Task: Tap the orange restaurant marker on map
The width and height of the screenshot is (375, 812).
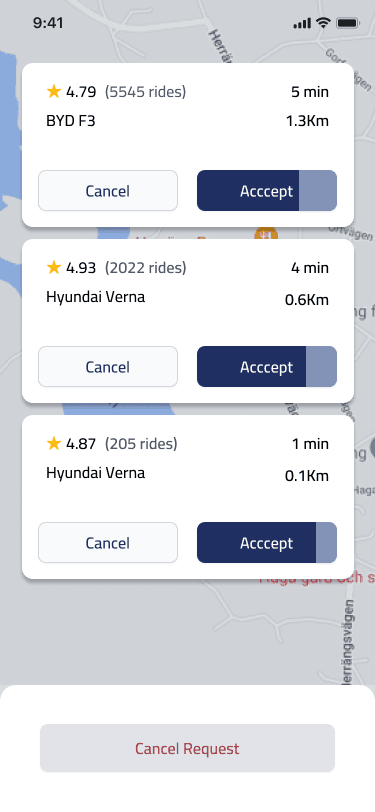Action: 266,235
